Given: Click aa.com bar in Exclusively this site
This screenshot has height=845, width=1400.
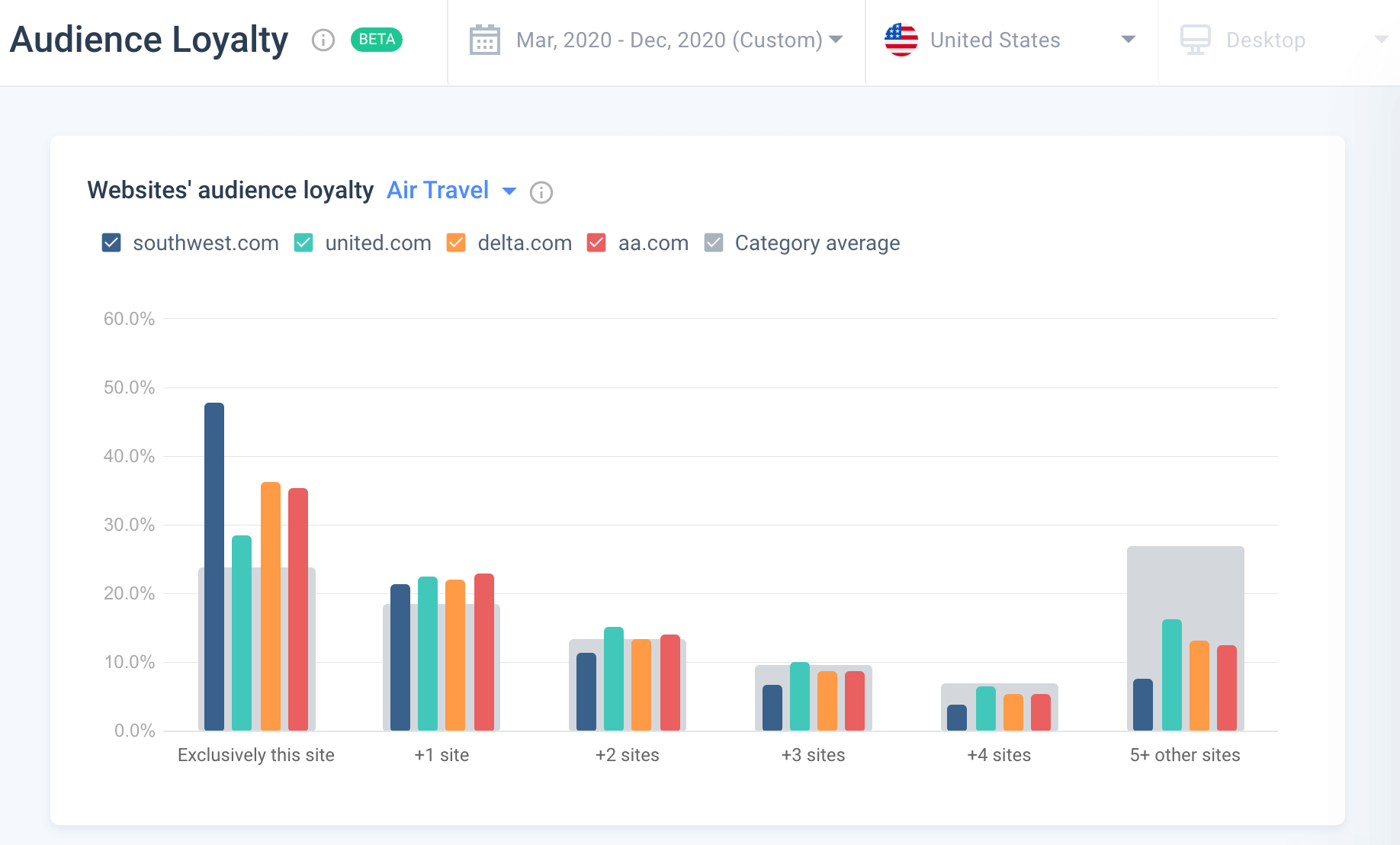Looking at the screenshot, I should (x=298, y=609).
